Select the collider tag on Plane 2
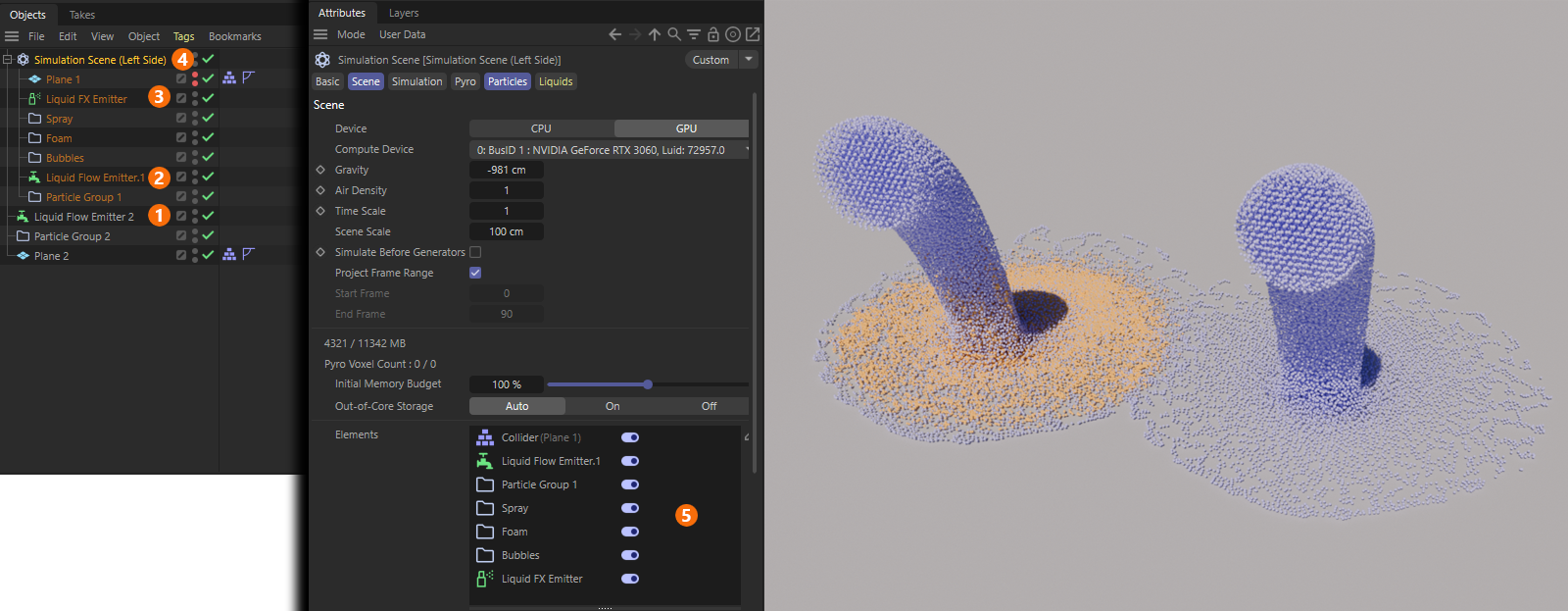 point(229,254)
